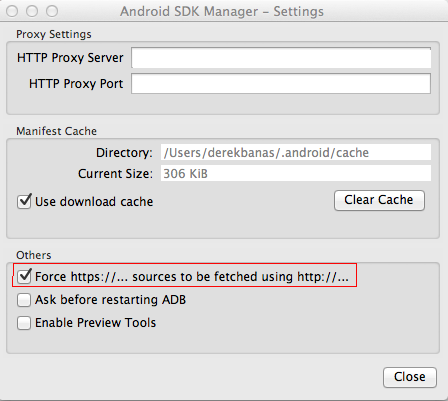Click the Proxy Settings group heading
Screen dimensions: 448x401
pyautogui.click(x=54, y=34)
